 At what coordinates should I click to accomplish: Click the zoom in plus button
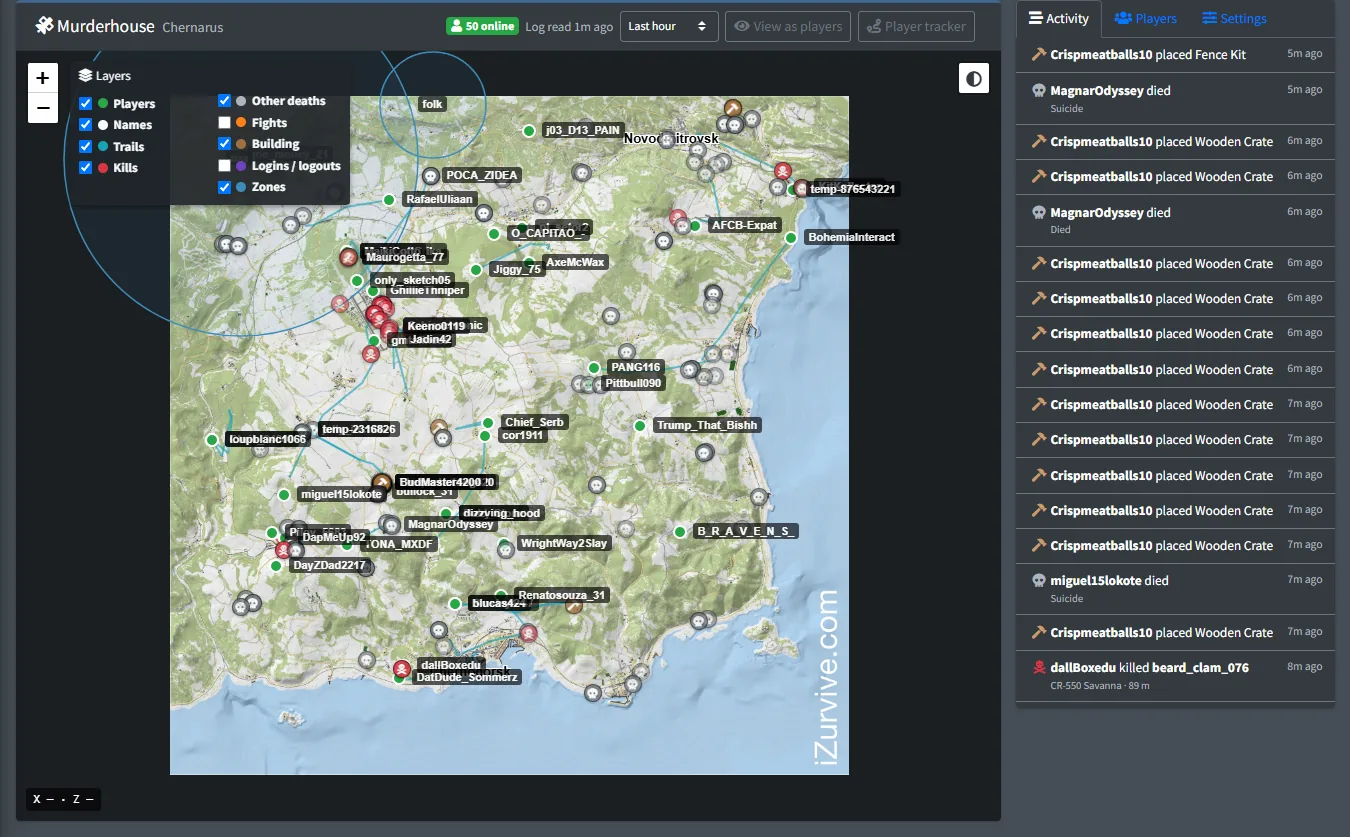click(x=43, y=77)
